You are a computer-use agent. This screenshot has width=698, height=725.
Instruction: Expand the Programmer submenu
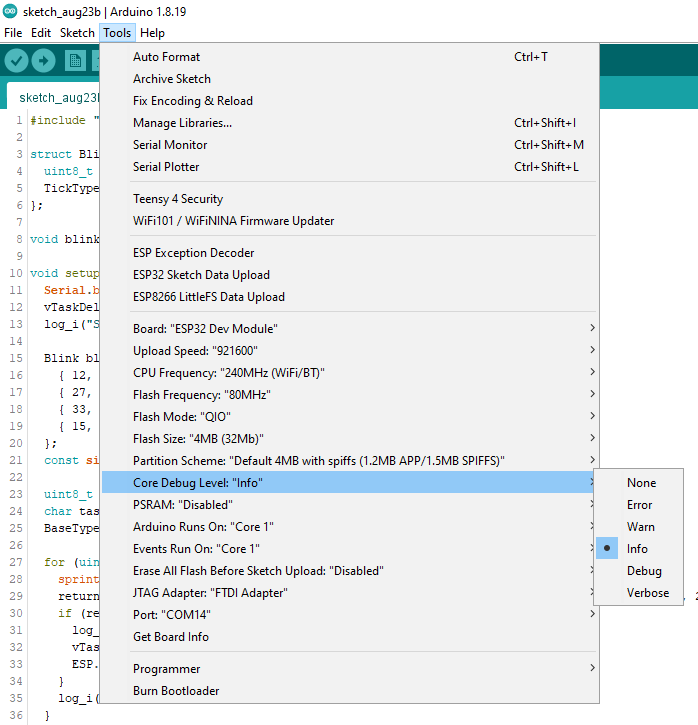349,669
